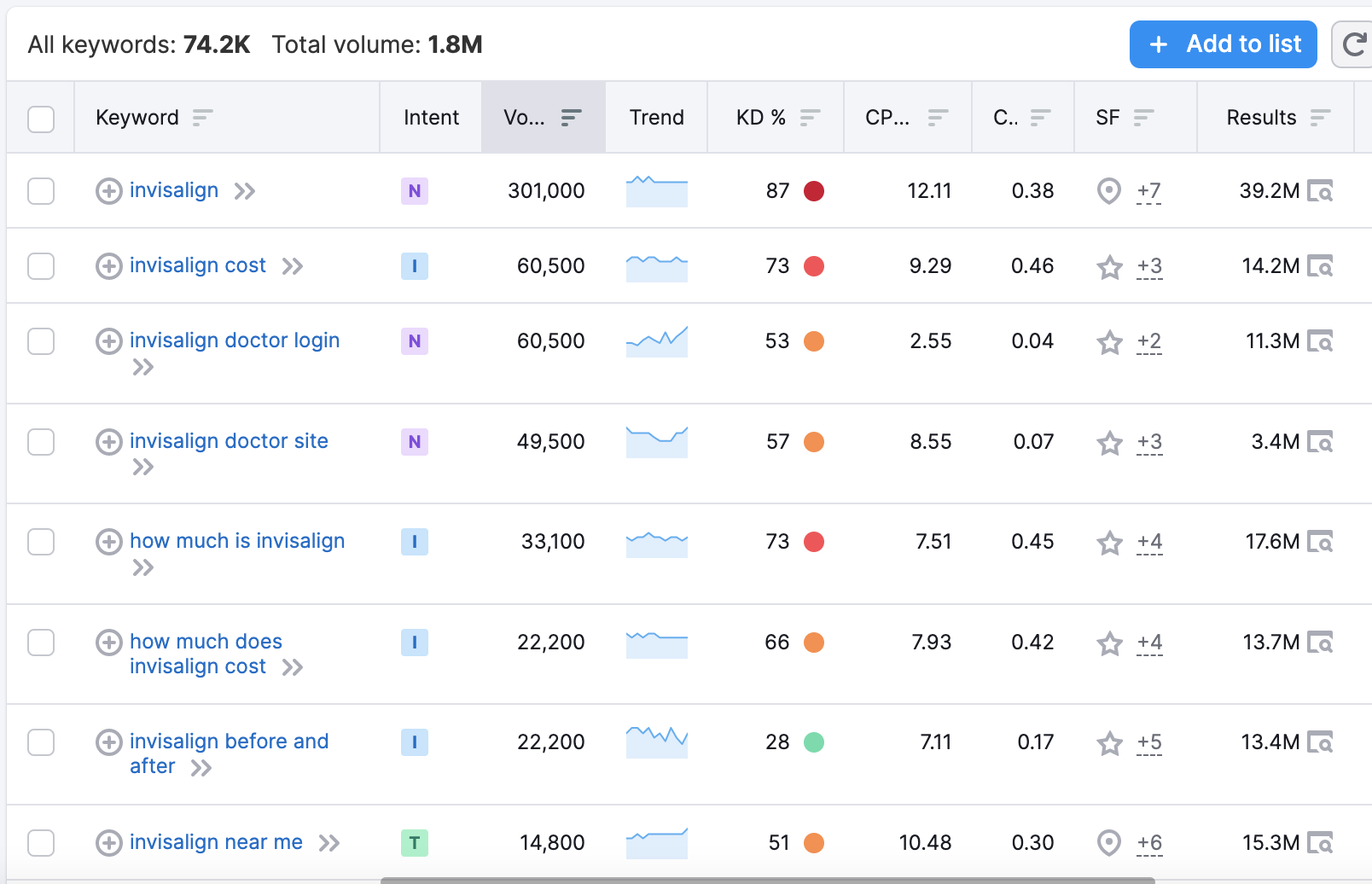Viewport: 1372px width, 884px height.
Task: Click the location pin SF icon for invisalign
Action: coord(1108,191)
